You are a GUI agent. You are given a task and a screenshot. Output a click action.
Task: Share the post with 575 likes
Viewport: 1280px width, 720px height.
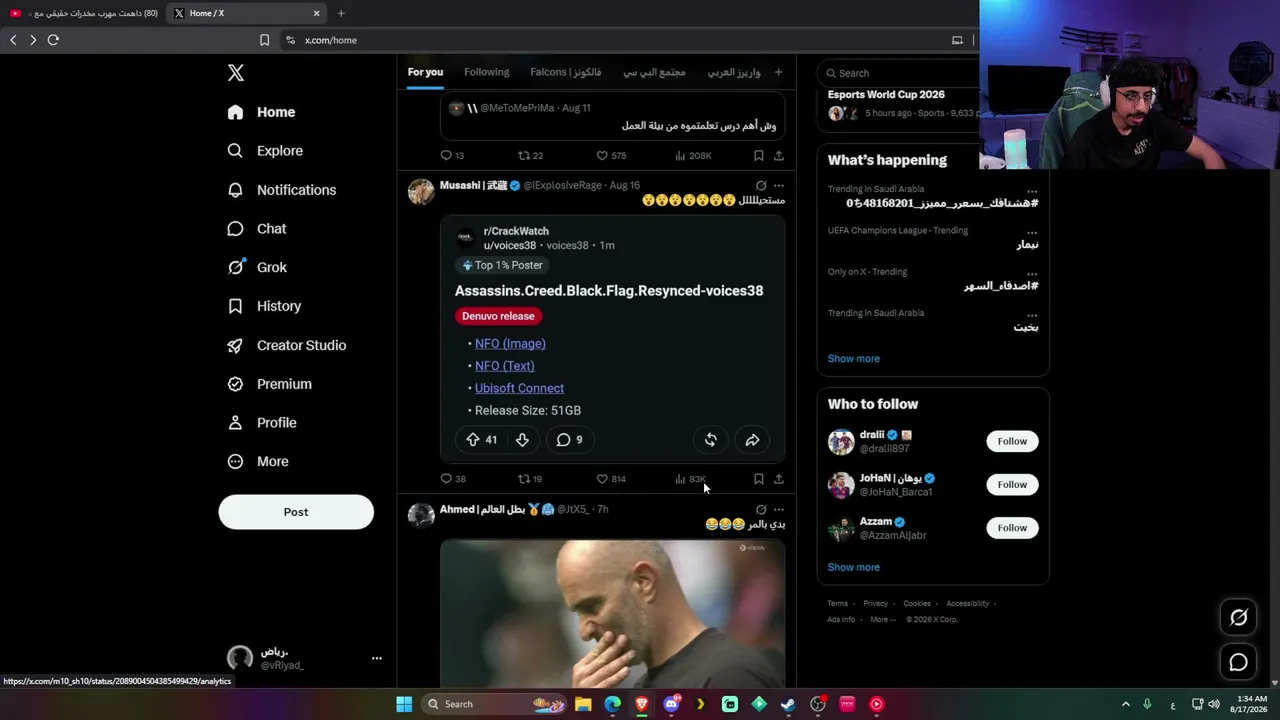(779, 156)
